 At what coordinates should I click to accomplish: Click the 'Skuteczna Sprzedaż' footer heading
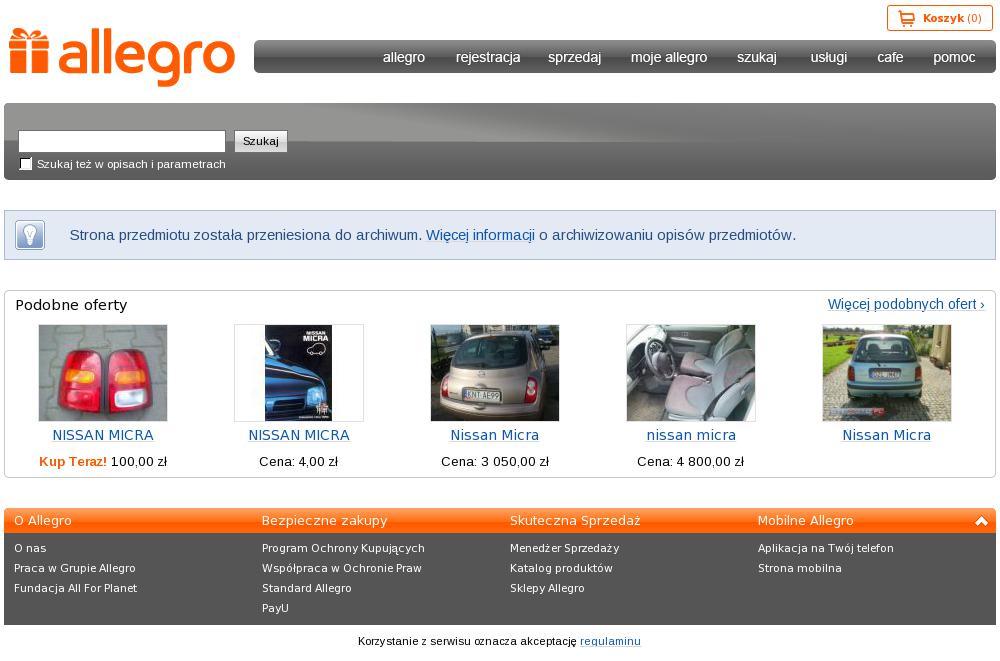click(x=575, y=521)
